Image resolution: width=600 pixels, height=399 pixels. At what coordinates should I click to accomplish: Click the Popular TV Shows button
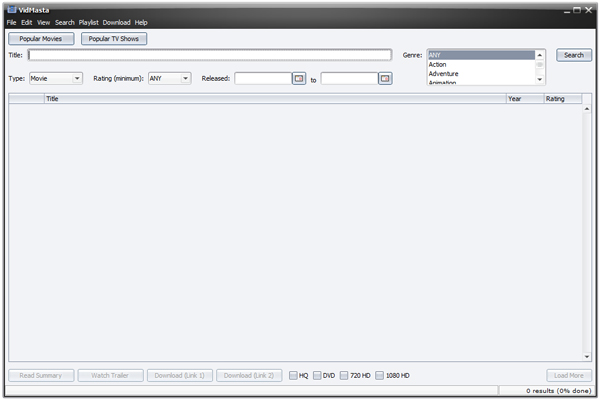pyautogui.click(x=114, y=39)
